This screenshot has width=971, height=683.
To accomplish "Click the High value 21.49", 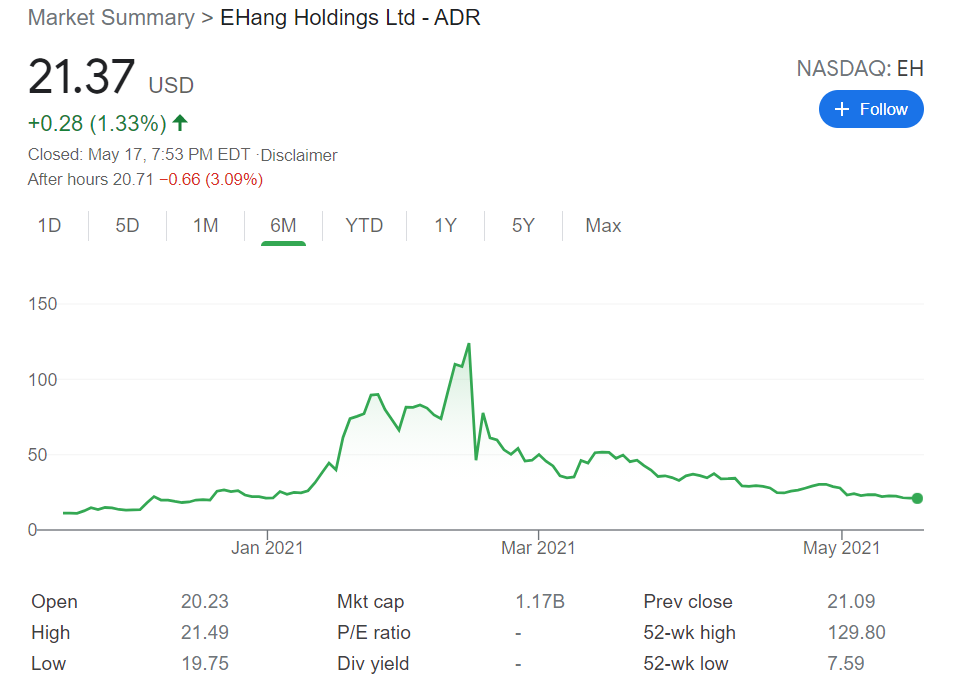I will click(205, 632).
